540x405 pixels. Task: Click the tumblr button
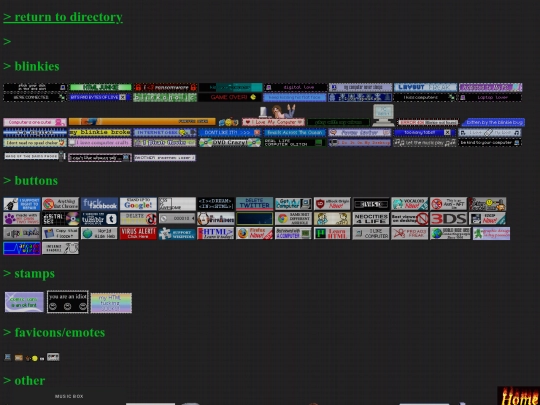click(99, 219)
